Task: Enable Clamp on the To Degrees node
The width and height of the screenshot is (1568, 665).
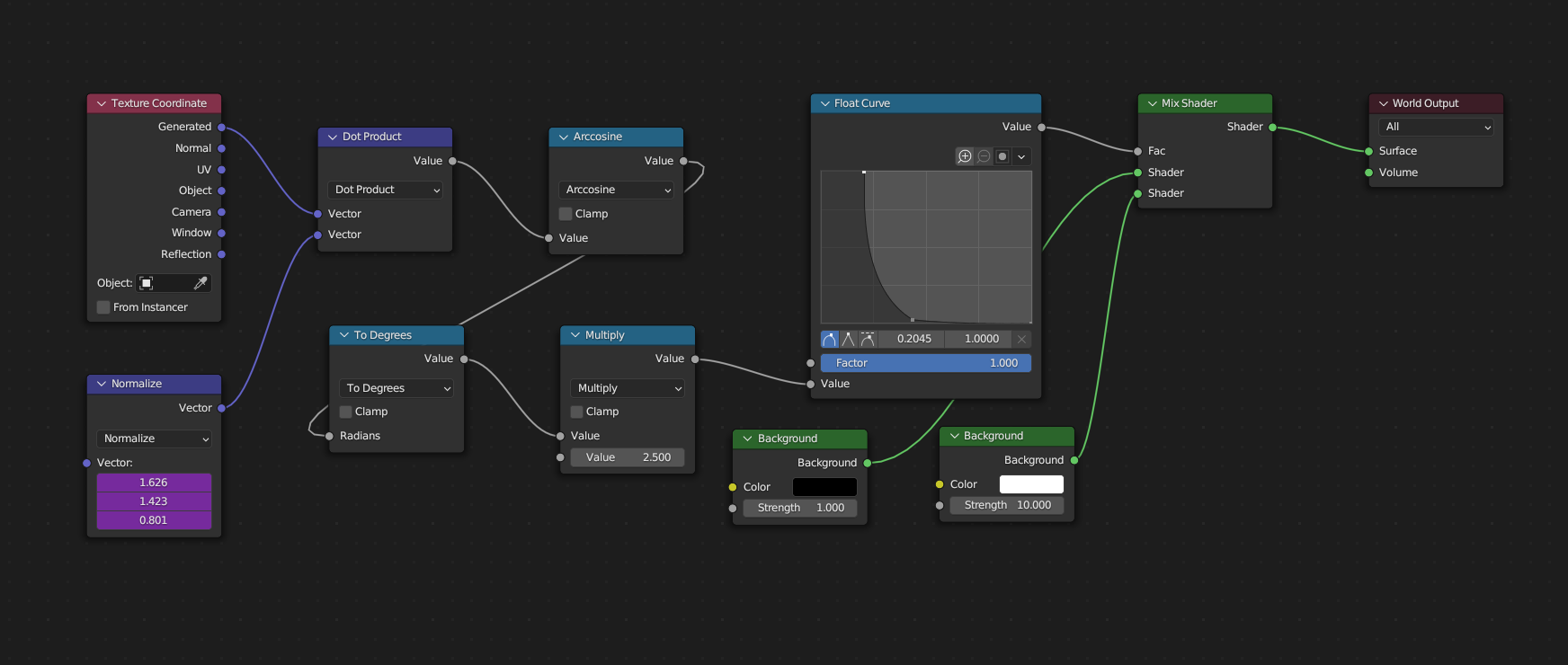Action: coord(346,412)
